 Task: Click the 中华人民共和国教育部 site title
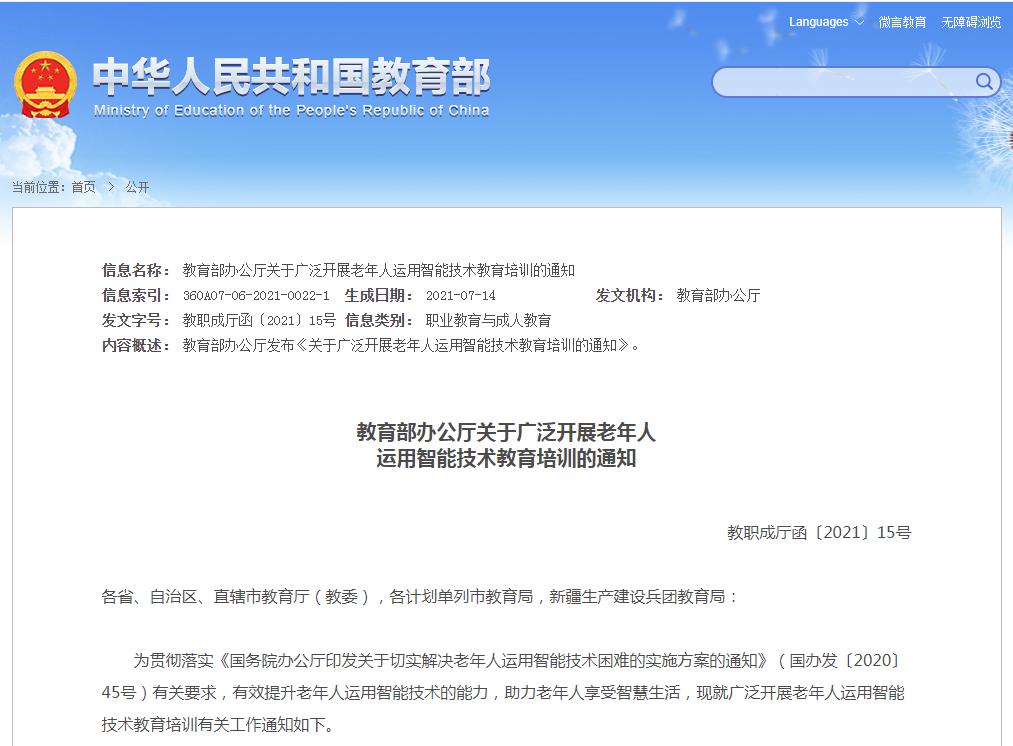(291, 77)
